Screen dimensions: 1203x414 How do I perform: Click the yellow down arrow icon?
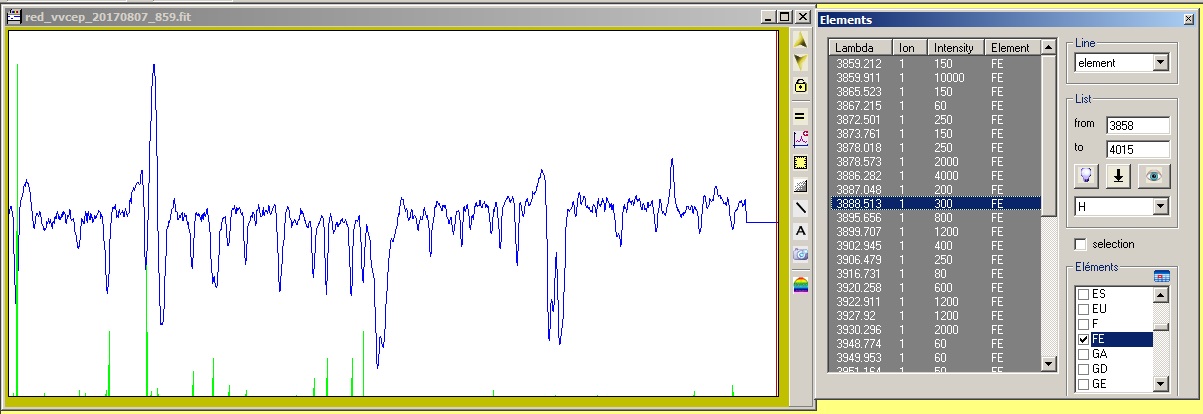click(800, 62)
